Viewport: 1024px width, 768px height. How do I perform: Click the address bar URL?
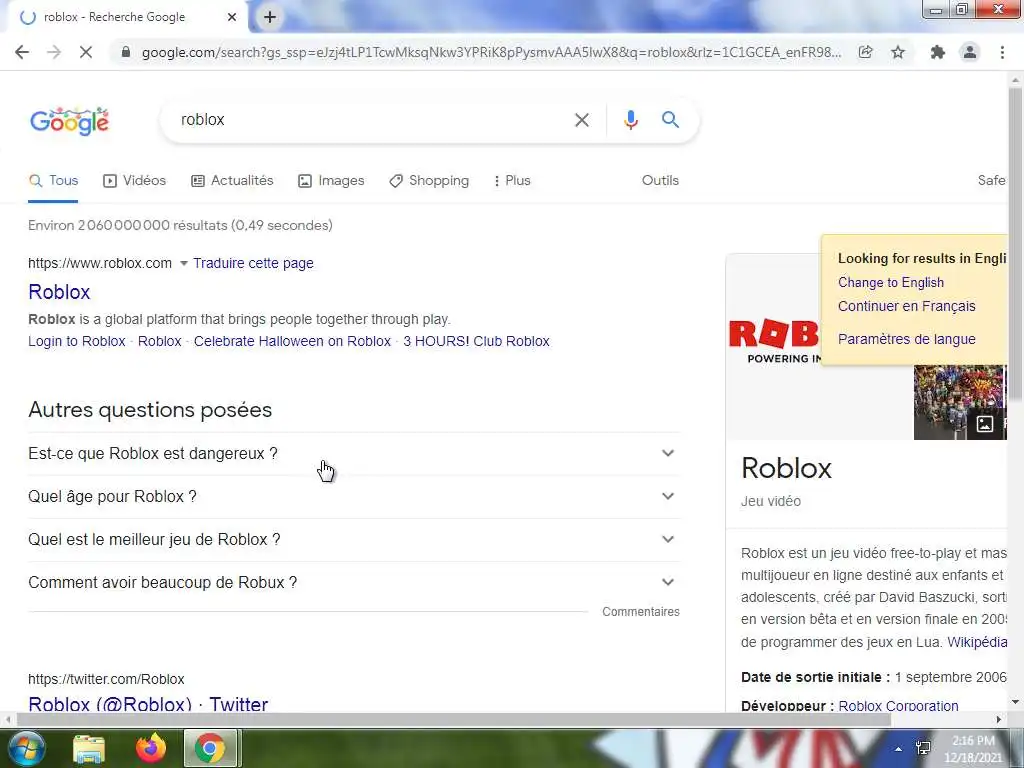[491, 52]
